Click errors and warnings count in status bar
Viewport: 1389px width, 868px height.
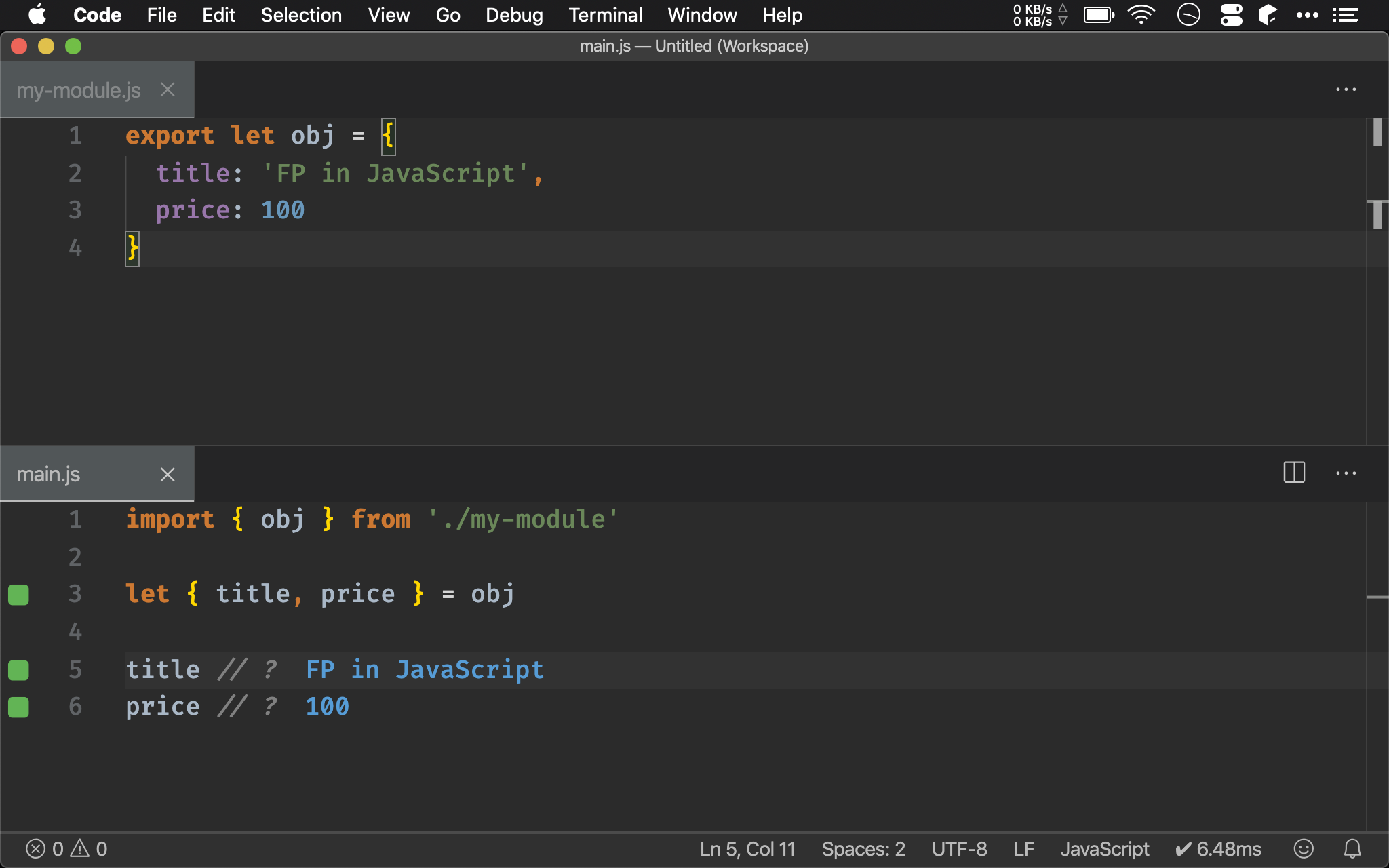tap(66, 848)
